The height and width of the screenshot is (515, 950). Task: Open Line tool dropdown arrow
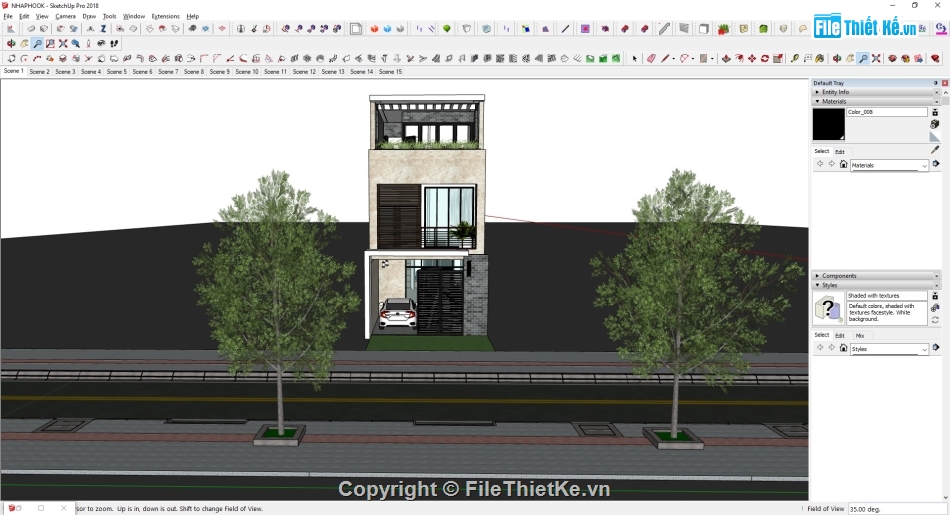(674, 58)
